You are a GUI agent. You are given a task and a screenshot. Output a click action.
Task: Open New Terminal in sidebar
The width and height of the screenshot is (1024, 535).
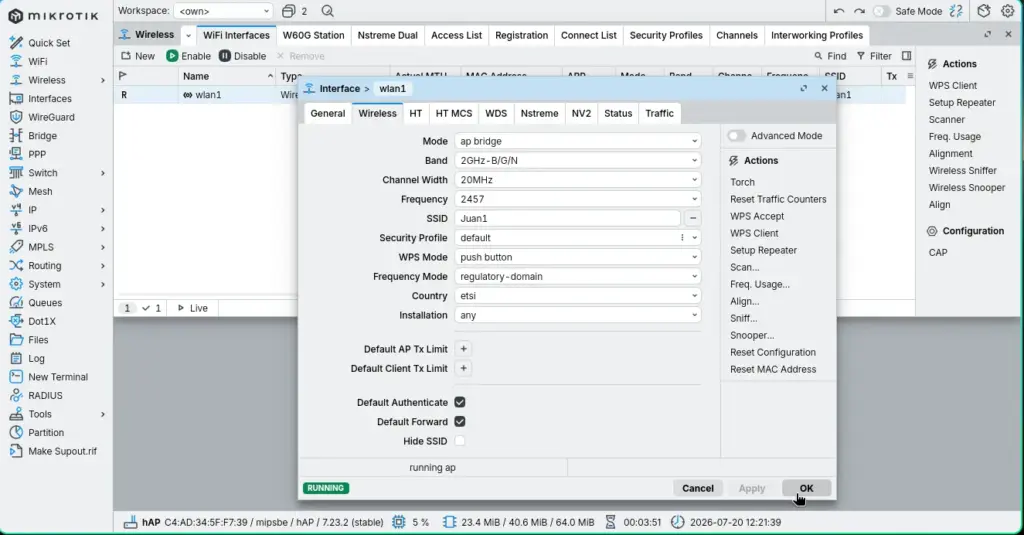[x=57, y=377]
